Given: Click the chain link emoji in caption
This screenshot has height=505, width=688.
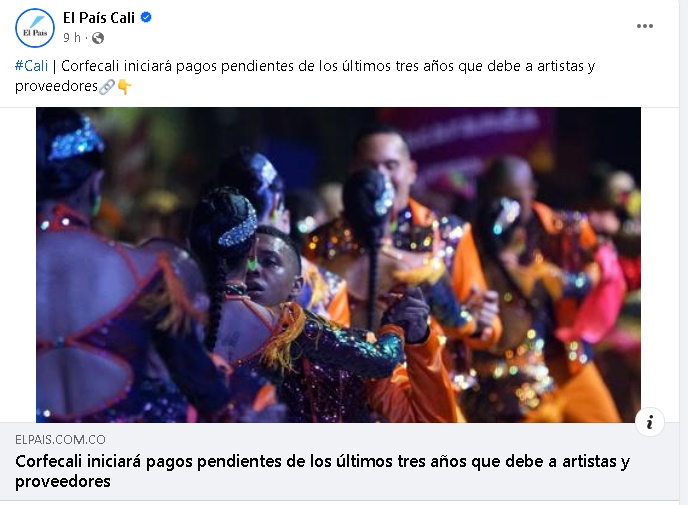Looking at the screenshot, I should (x=107, y=87).
